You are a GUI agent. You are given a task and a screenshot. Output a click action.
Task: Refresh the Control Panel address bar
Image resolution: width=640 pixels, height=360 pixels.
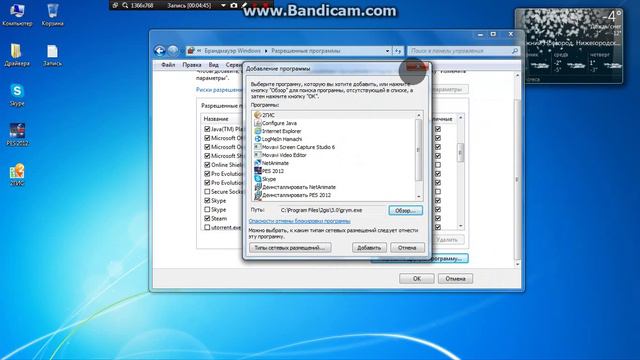coord(398,51)
